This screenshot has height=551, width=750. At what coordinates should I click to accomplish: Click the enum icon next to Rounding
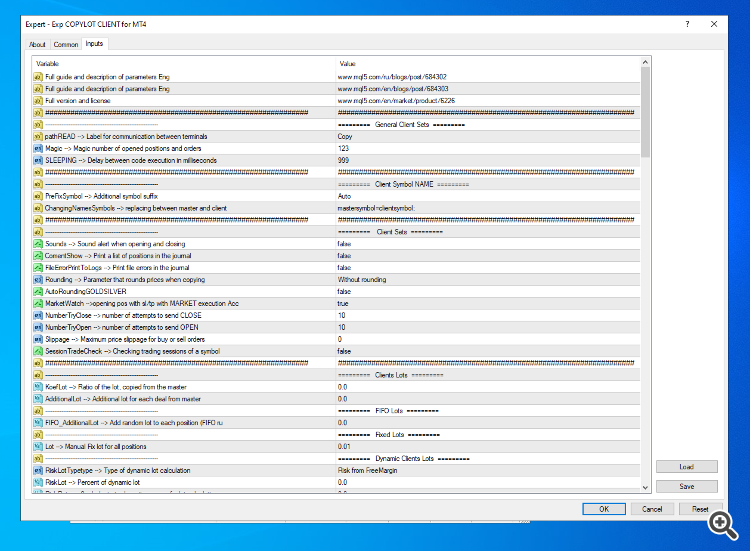click(38, 280)
